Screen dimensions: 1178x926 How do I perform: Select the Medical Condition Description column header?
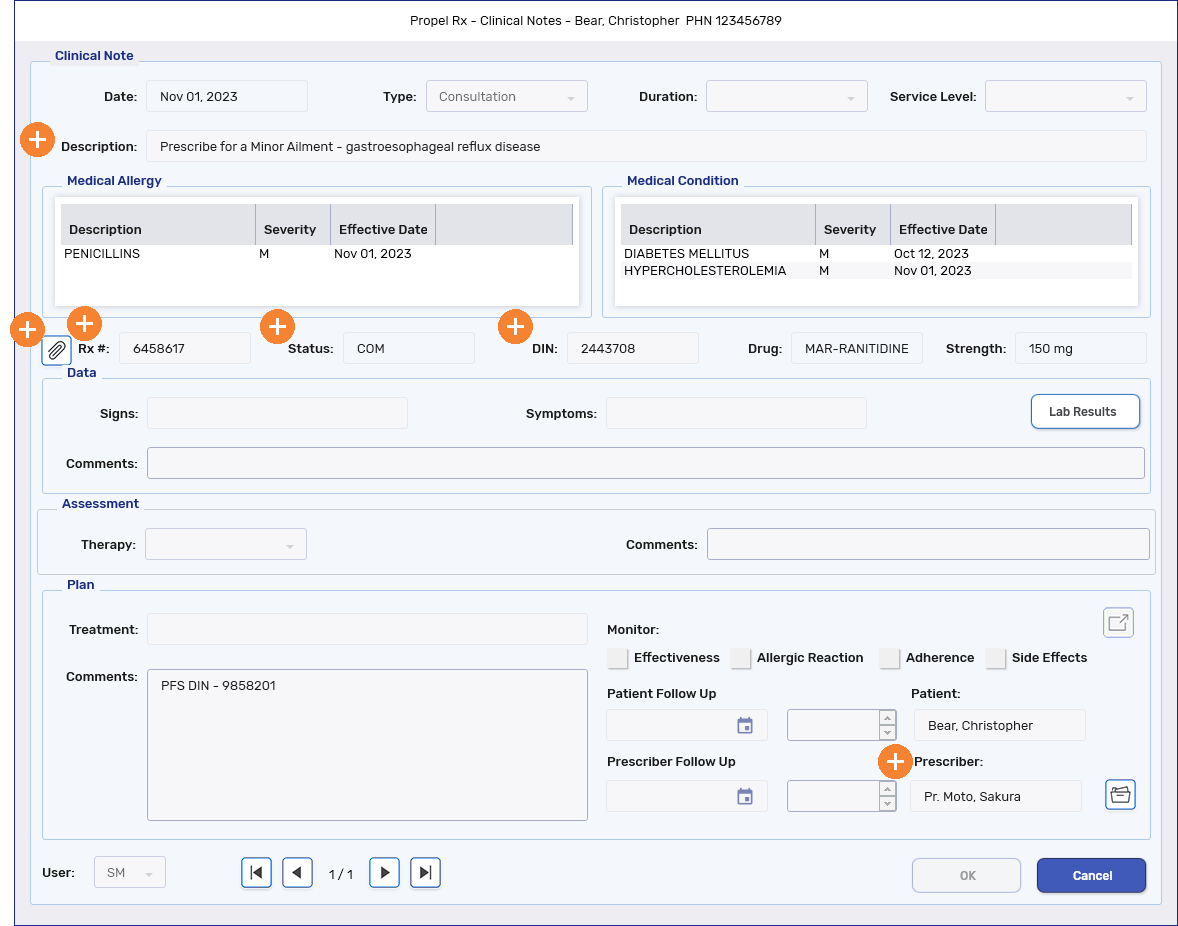665,229
